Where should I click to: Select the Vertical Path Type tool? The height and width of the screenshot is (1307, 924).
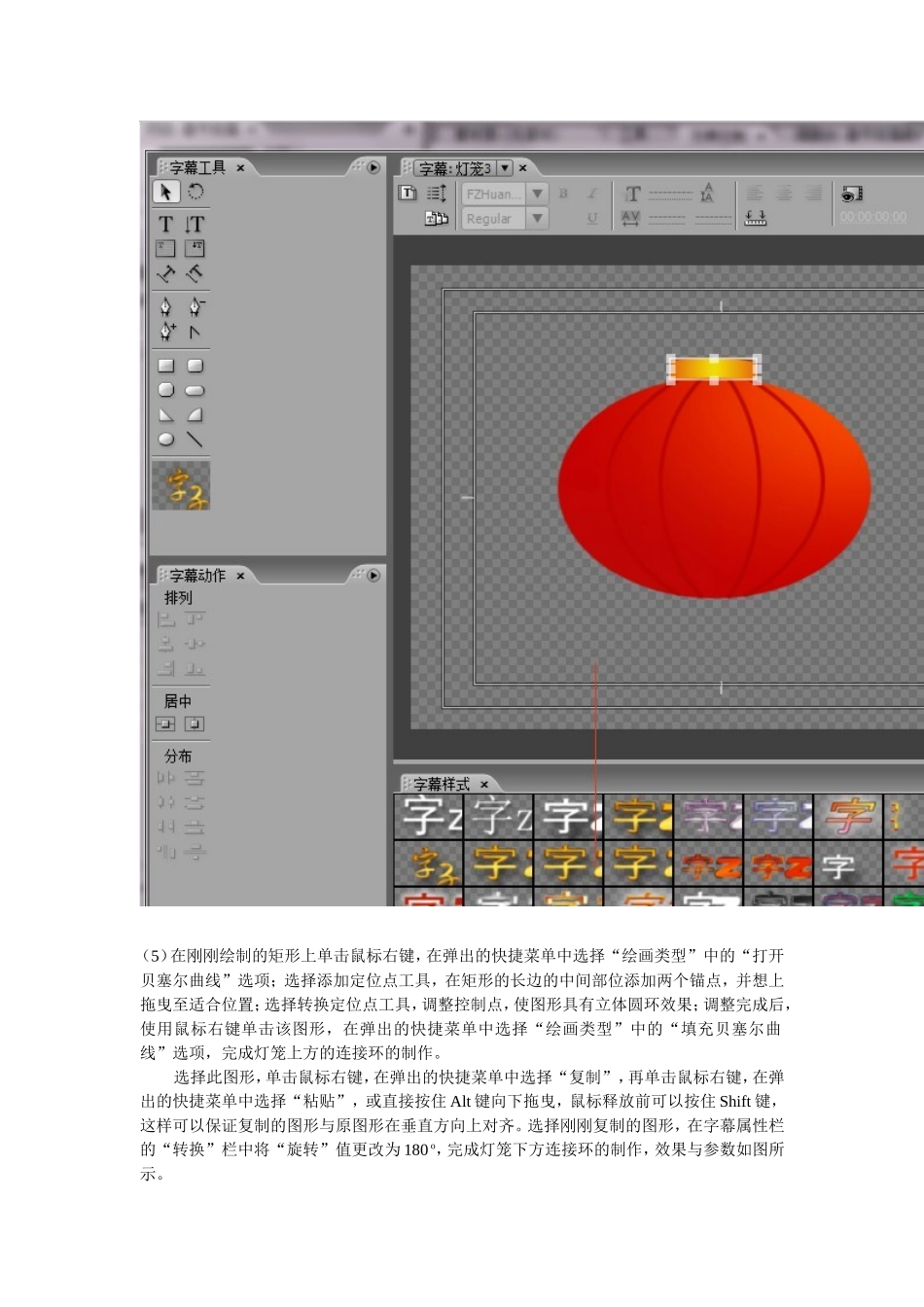195,274
